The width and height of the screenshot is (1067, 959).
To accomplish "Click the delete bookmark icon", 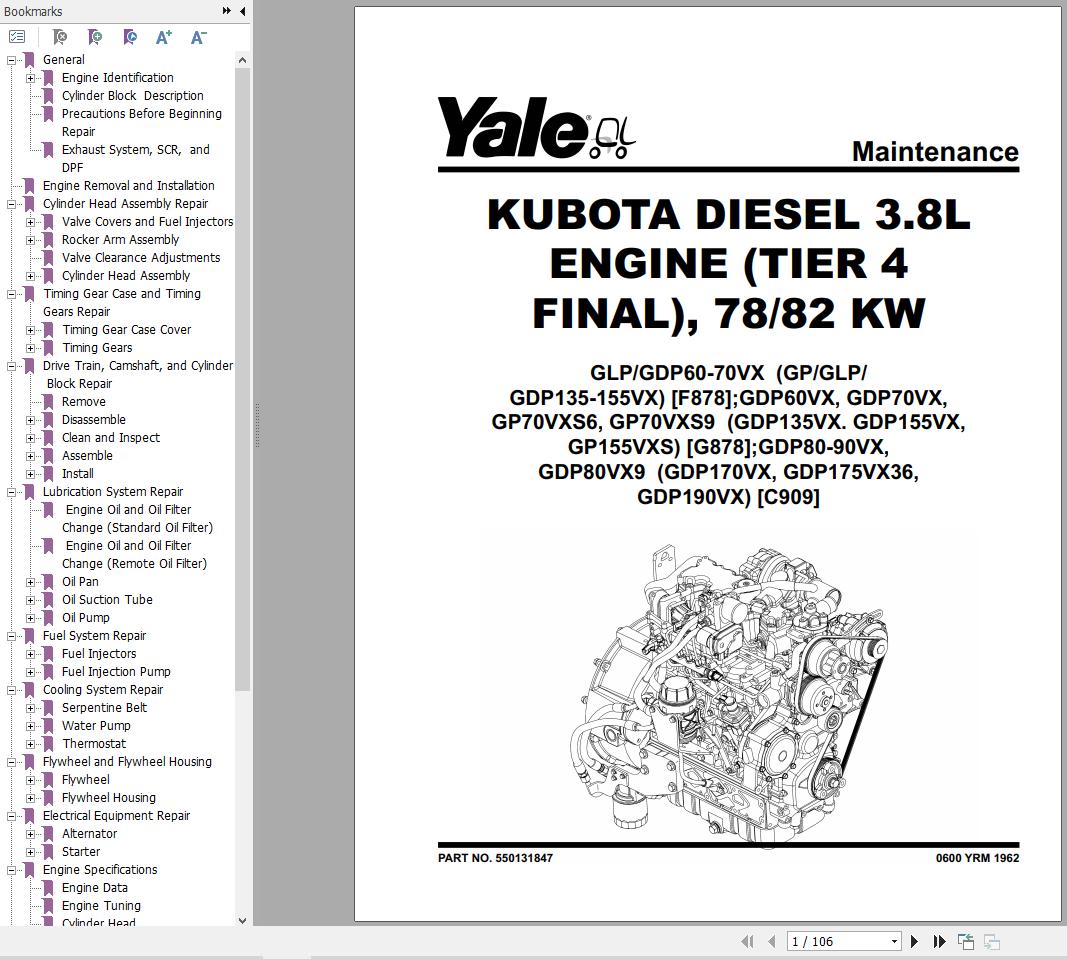I will (x=60, y=37).
